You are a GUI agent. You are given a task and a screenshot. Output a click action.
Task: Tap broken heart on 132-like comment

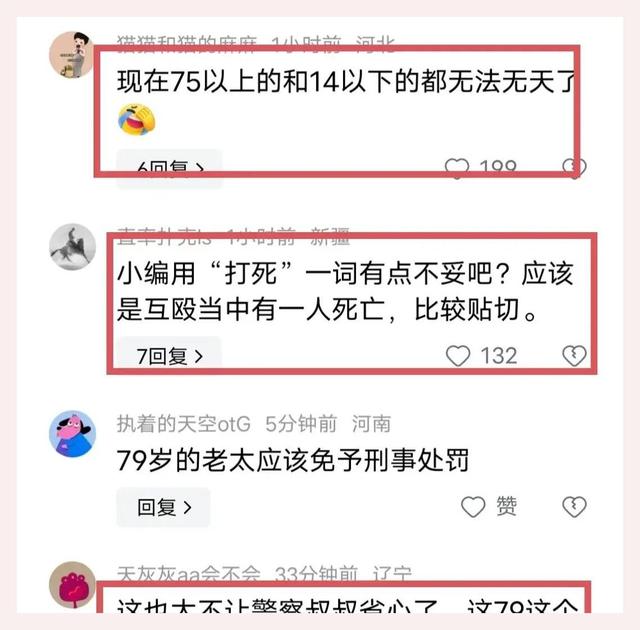coord(574,355)
